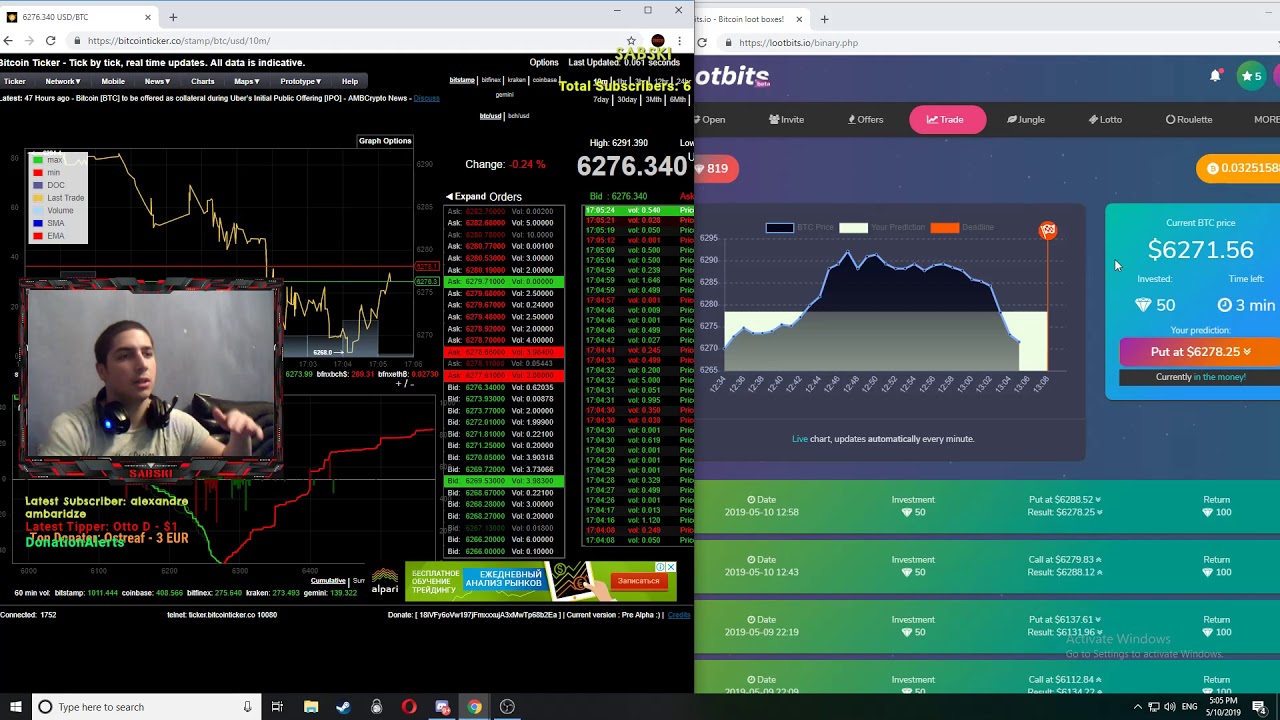This screenshot has height=720, width=1280.
Task: Open Opera browser from the taskbar
Action: (409, 707)
